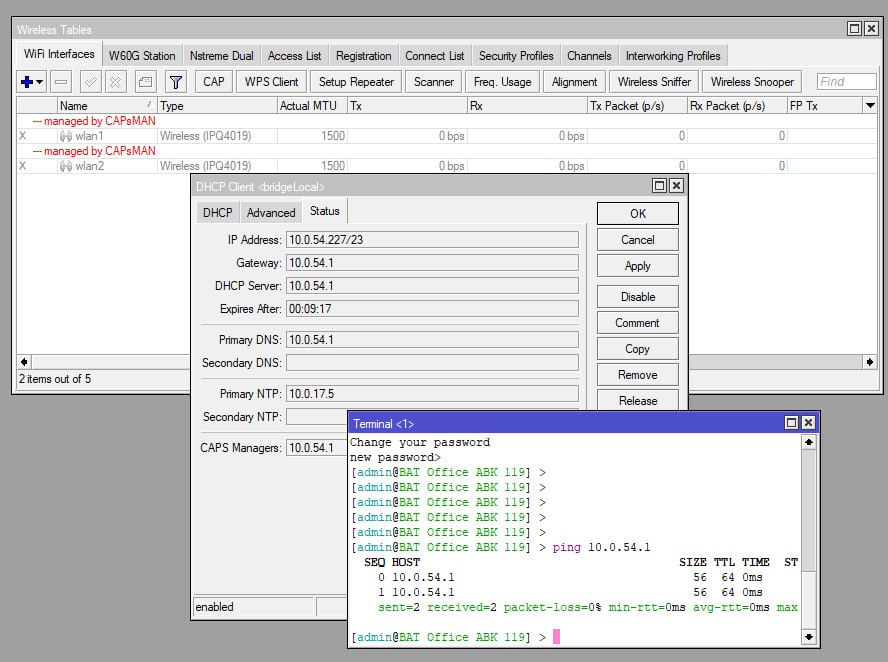
Task: Launch the Scanner tool
Action: pos(434,82)
